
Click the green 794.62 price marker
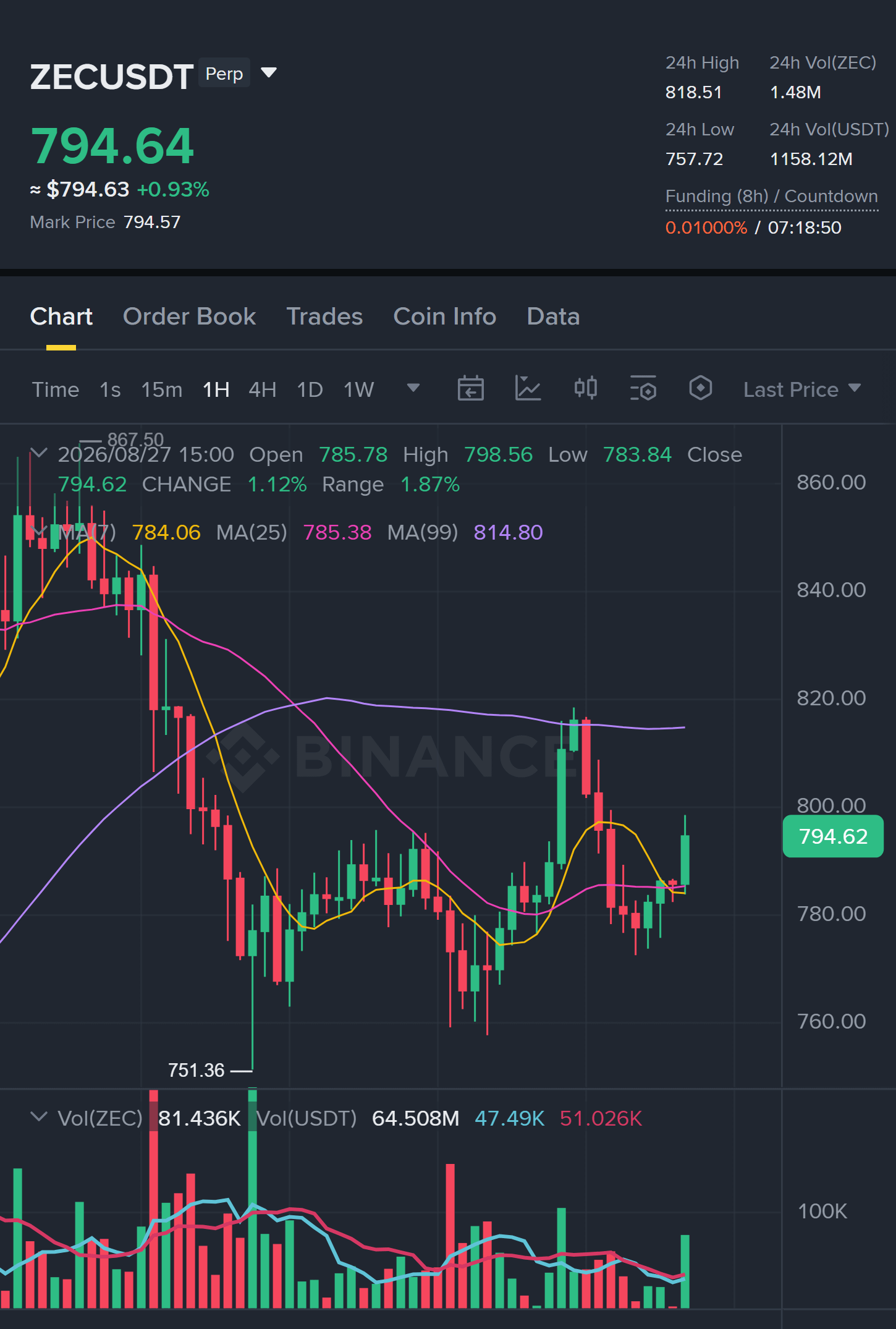pyautogui.click(x=833, y=836)
